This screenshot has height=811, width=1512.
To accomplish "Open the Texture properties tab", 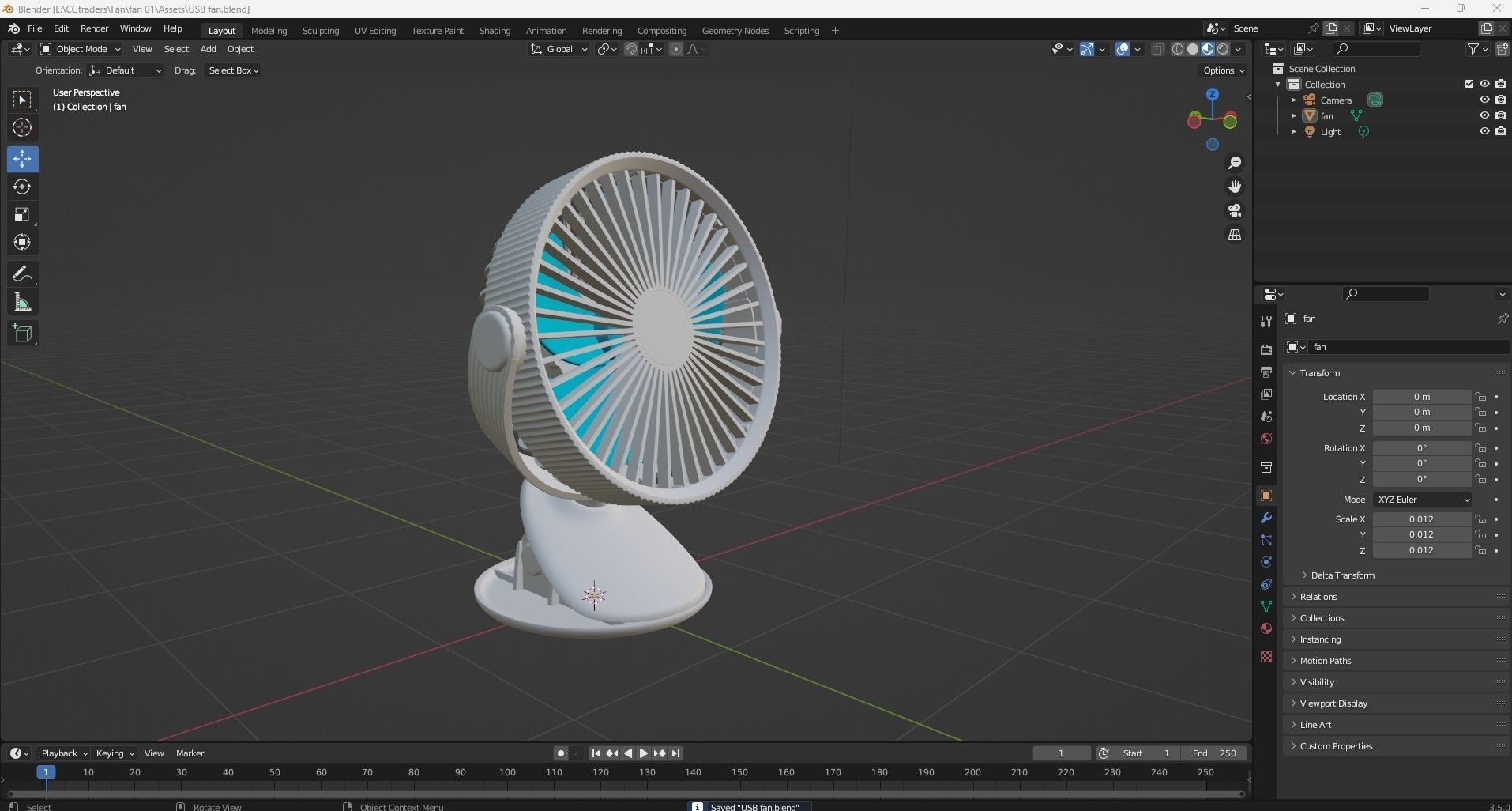I will [1266, 657].
